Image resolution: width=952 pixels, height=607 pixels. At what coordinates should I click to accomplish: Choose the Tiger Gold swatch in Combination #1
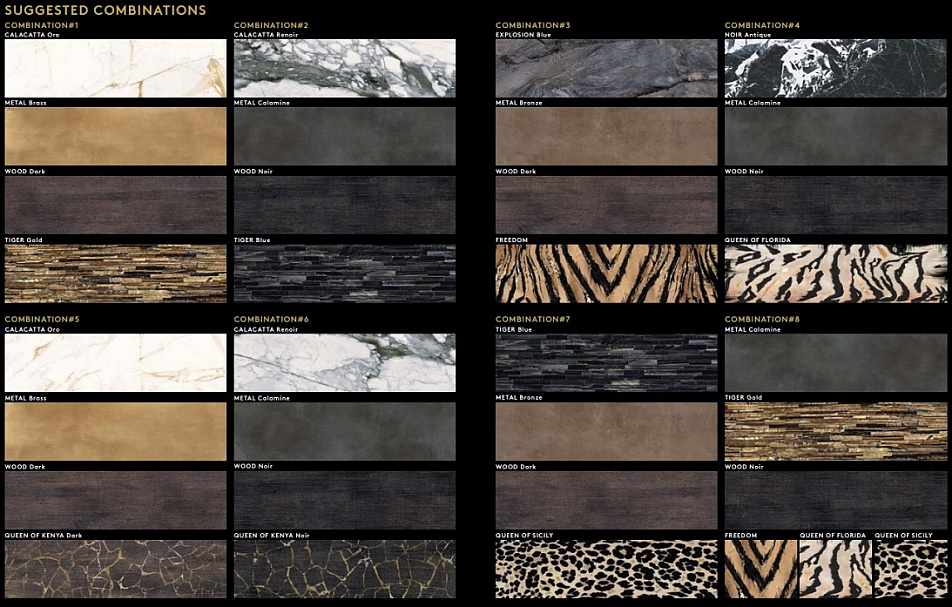115,273
